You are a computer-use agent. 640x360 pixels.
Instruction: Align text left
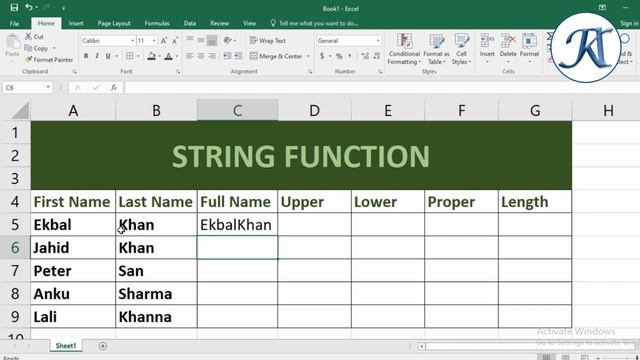coord(190,56)
